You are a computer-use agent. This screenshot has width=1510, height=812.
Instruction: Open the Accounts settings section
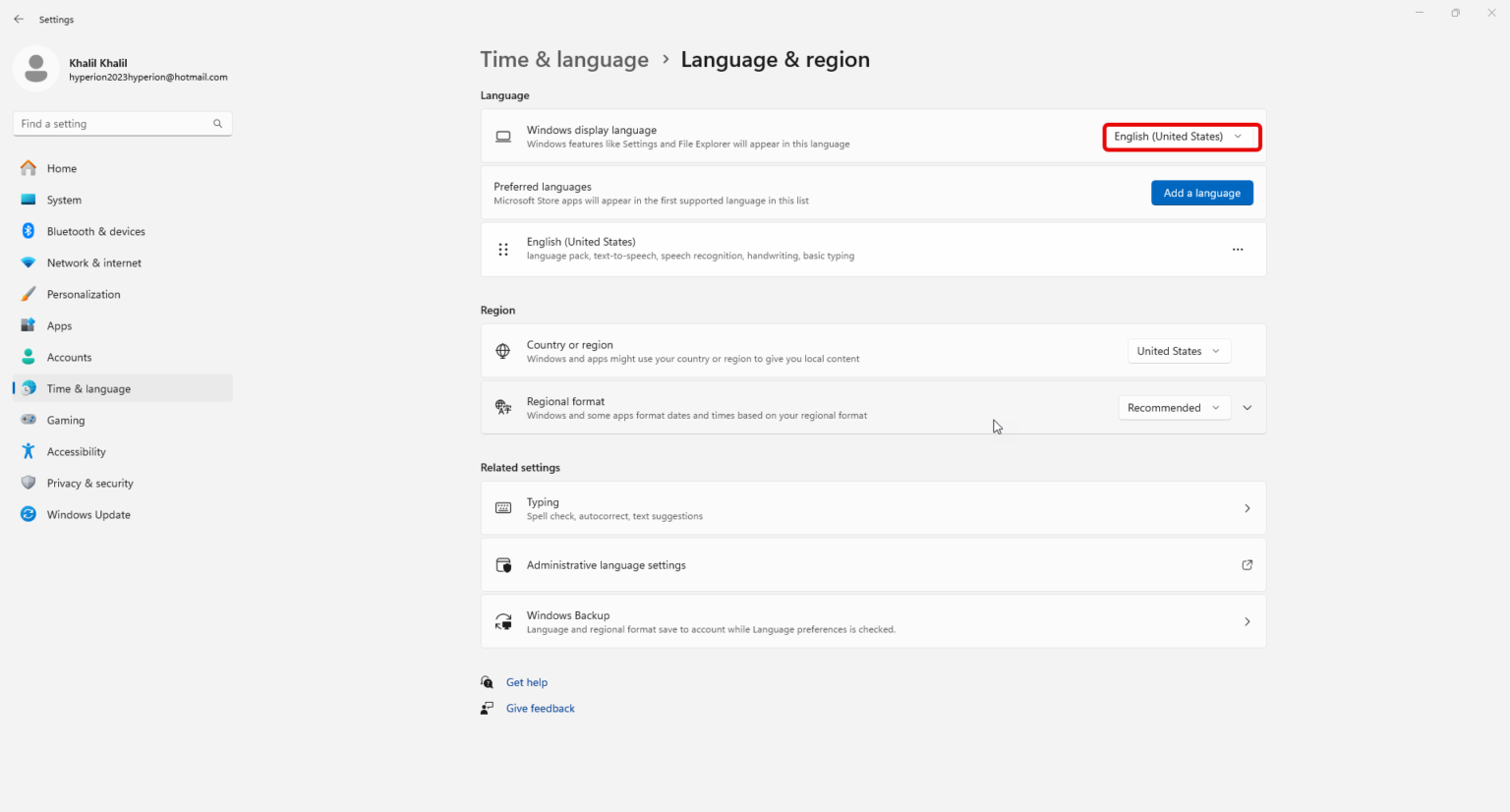point(69,357)
